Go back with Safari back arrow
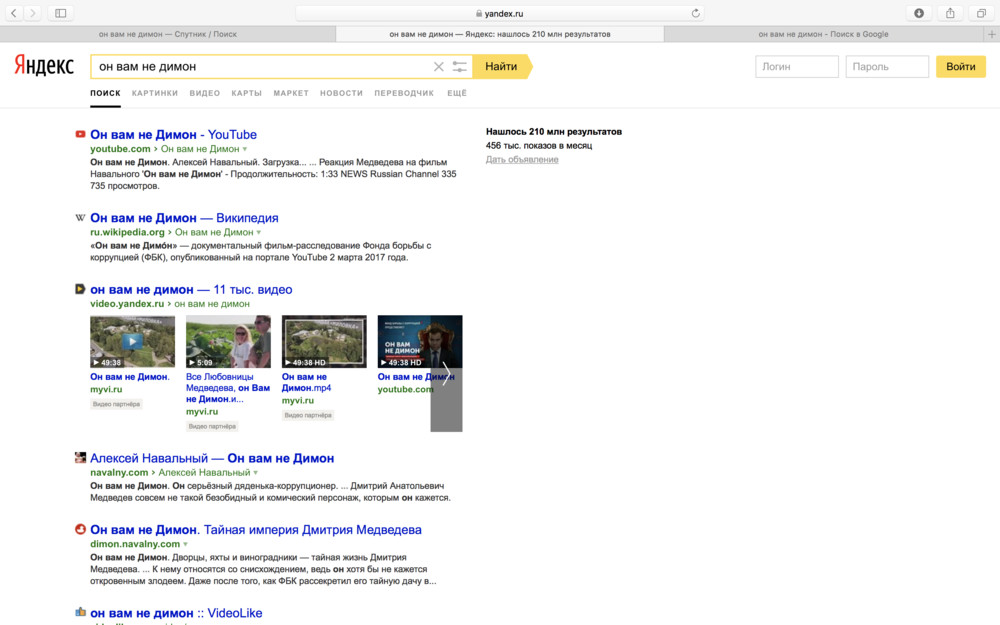This screenshot has height=625, width=1000. [14, 13]
